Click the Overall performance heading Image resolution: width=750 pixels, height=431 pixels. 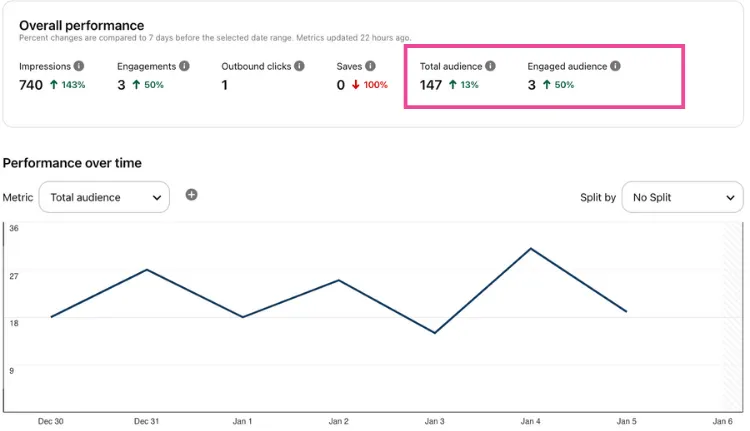(x=81, y=25)
